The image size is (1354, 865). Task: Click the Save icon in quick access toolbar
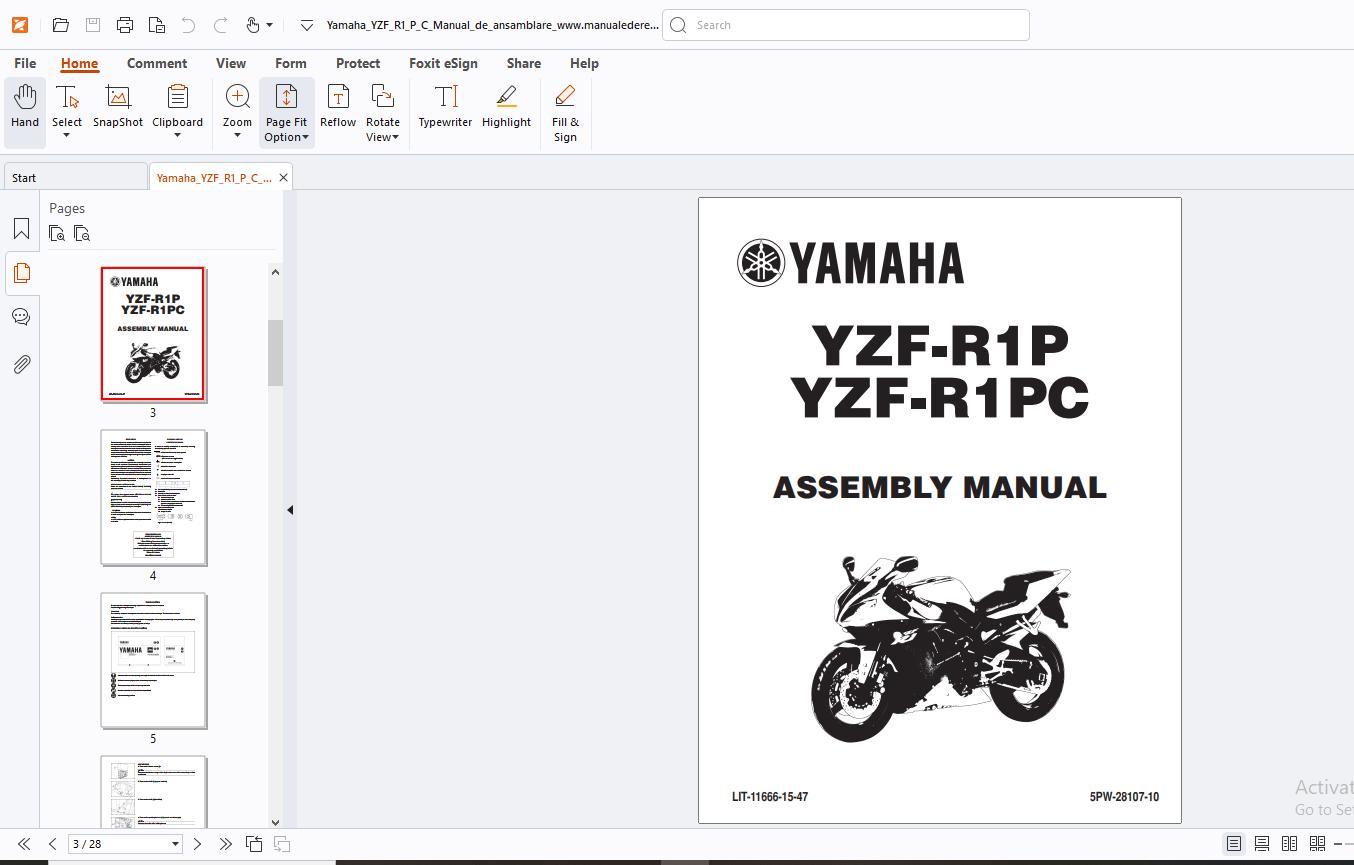pyautogui.click(x=93, y=25)
